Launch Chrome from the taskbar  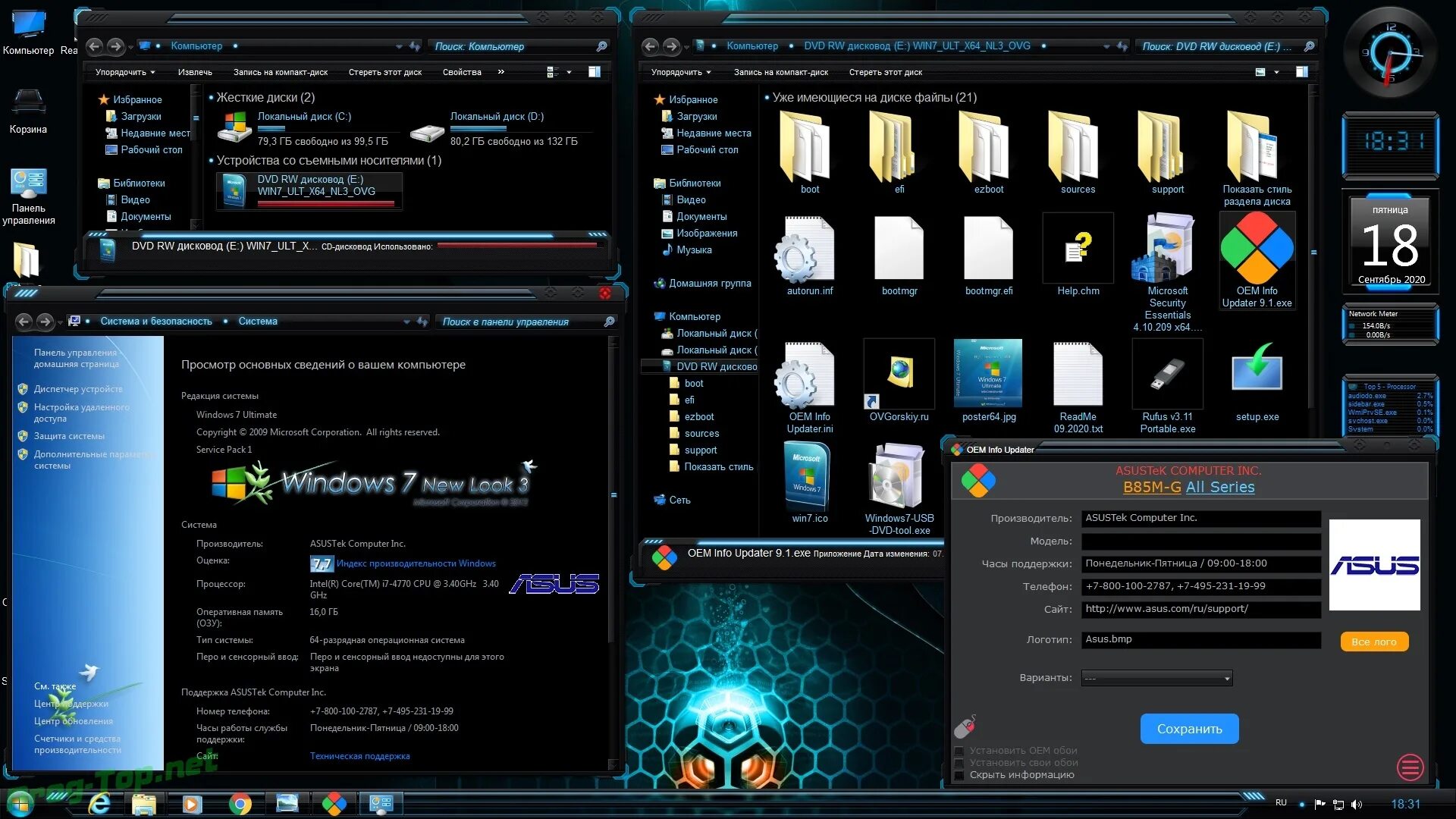240,804
